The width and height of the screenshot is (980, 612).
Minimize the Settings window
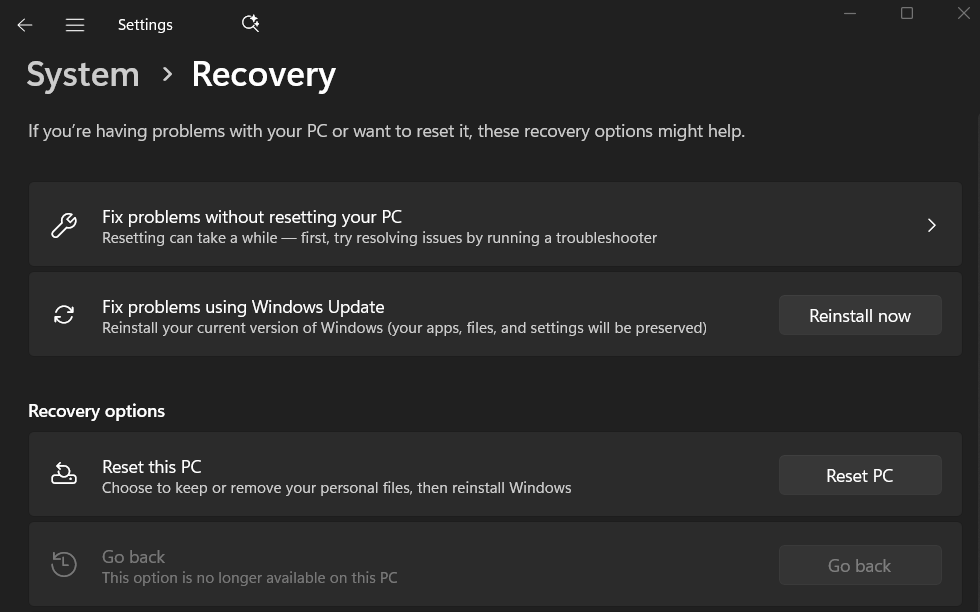850,13
